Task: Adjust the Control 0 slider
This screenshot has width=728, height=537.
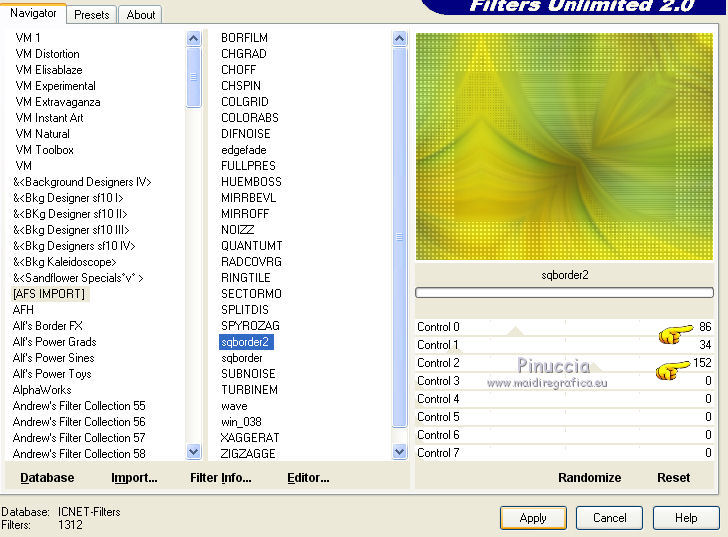Action: point(564,327)
